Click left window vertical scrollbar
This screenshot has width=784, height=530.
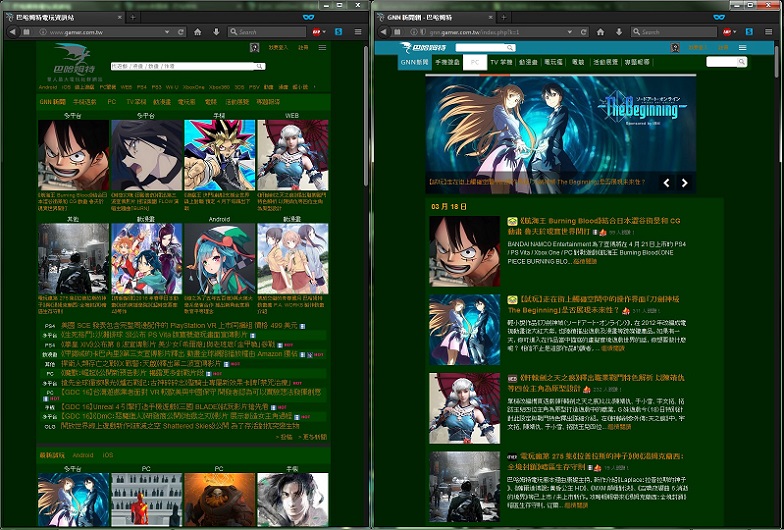366,118
